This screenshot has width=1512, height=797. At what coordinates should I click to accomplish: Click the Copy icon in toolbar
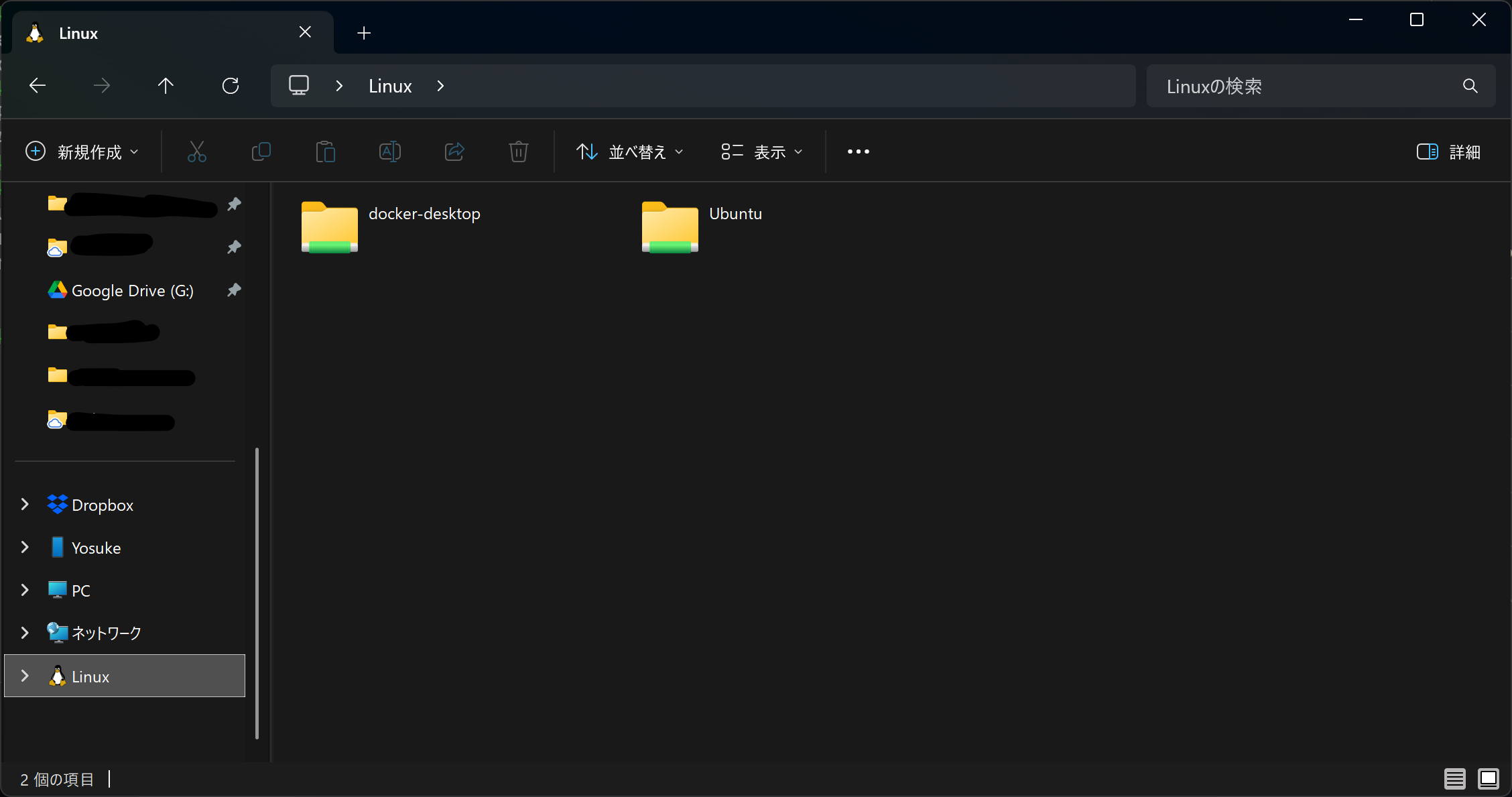click(x=261, y=151)
